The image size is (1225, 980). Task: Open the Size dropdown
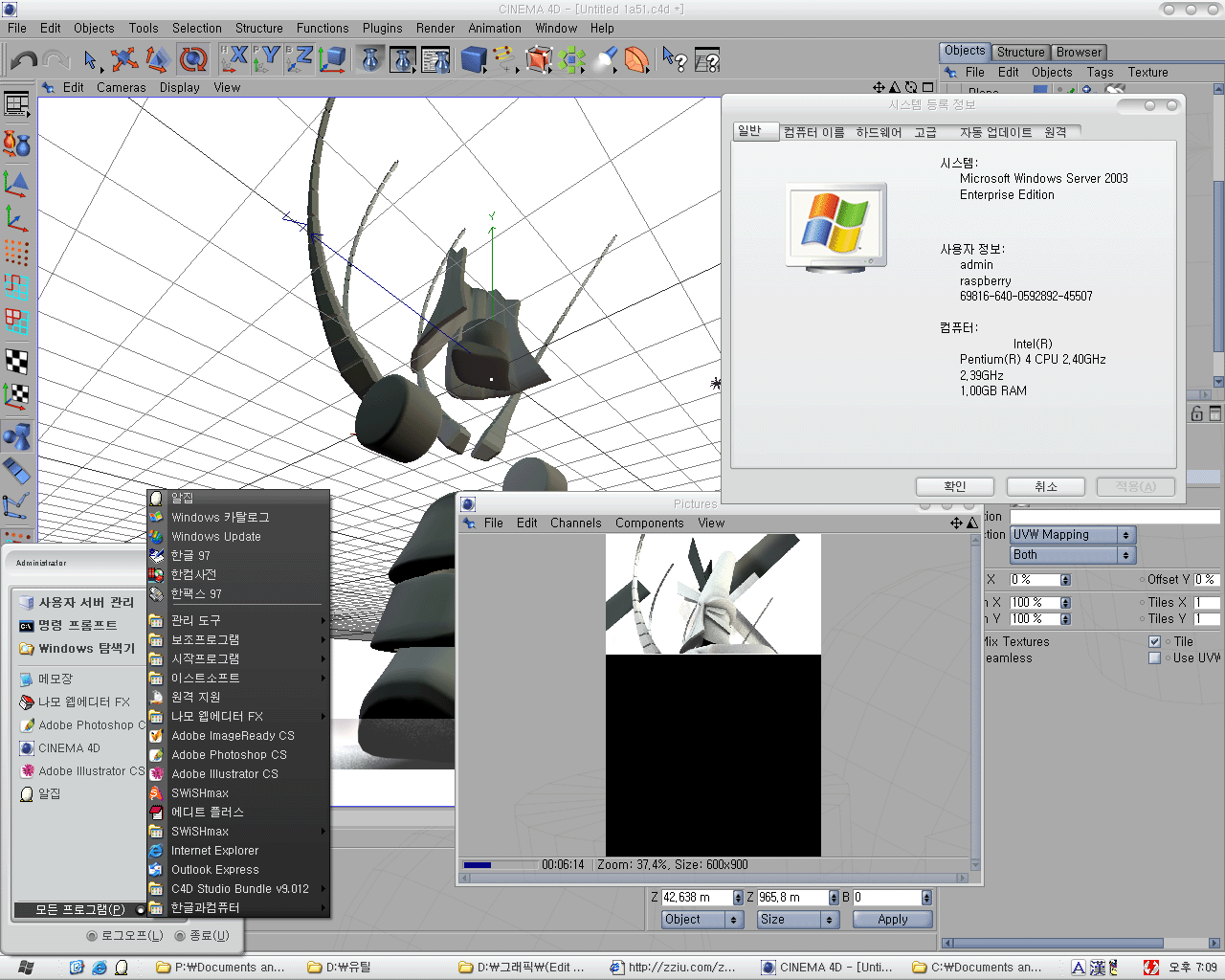[798, 919]
